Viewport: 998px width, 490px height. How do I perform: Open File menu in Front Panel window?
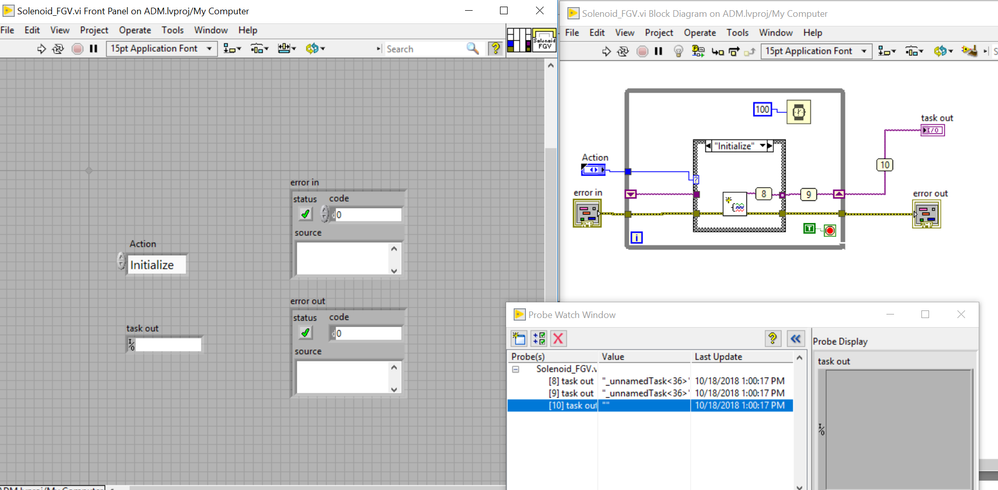7,30
